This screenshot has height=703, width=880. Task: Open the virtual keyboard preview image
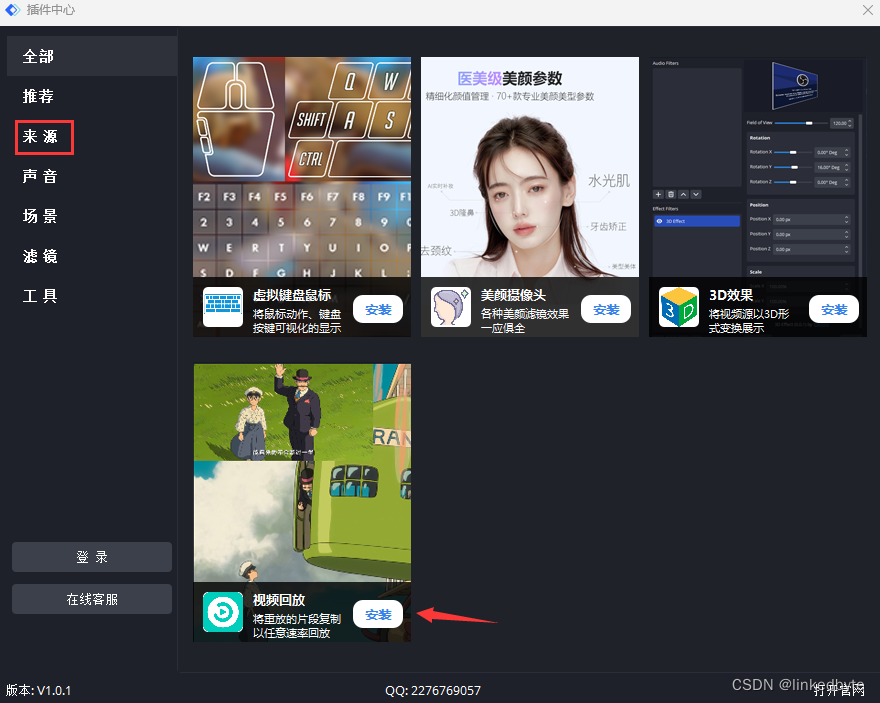302,167
